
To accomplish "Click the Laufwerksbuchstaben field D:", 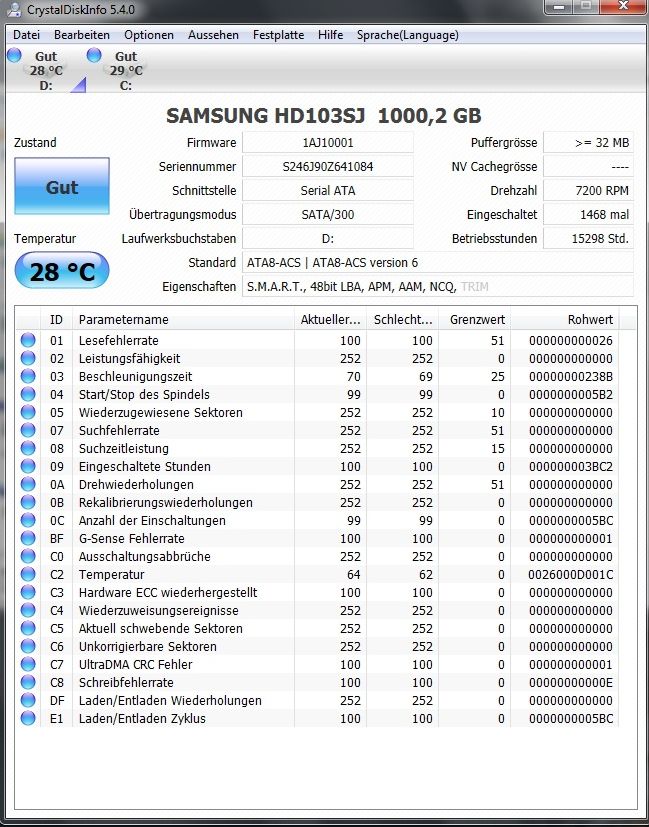I will coord(327,238).
